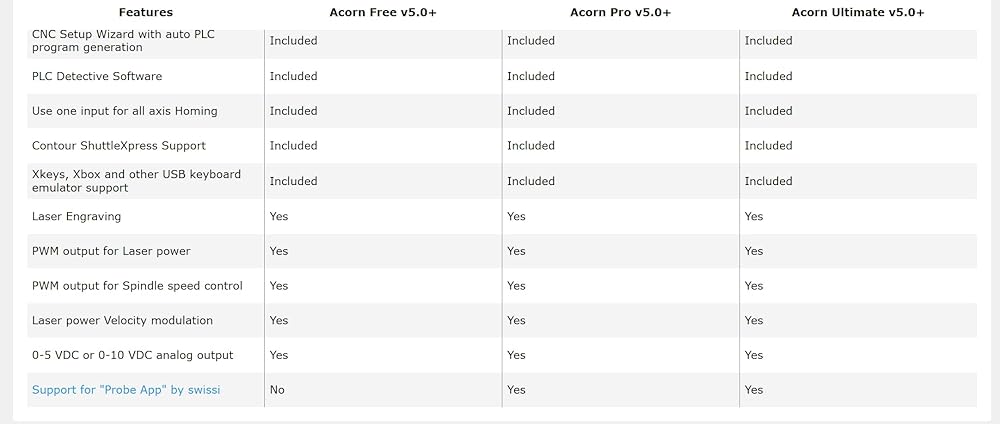This screenshot has width=1000, height=424.
Task: Select Acorn Pro's "Yes" cell for Probe App support
Action: tap(516, 390)
